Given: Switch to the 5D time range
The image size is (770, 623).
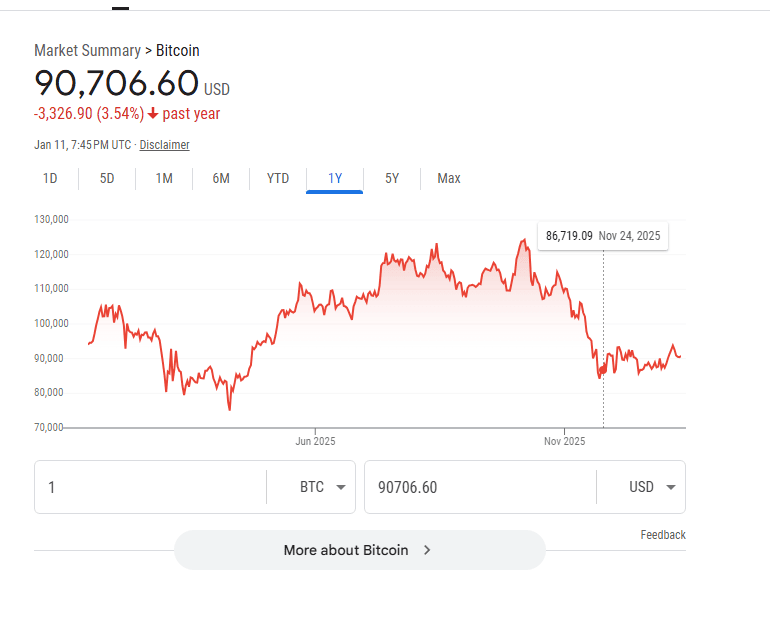Looking at the screenshot, I should (107, 179).
